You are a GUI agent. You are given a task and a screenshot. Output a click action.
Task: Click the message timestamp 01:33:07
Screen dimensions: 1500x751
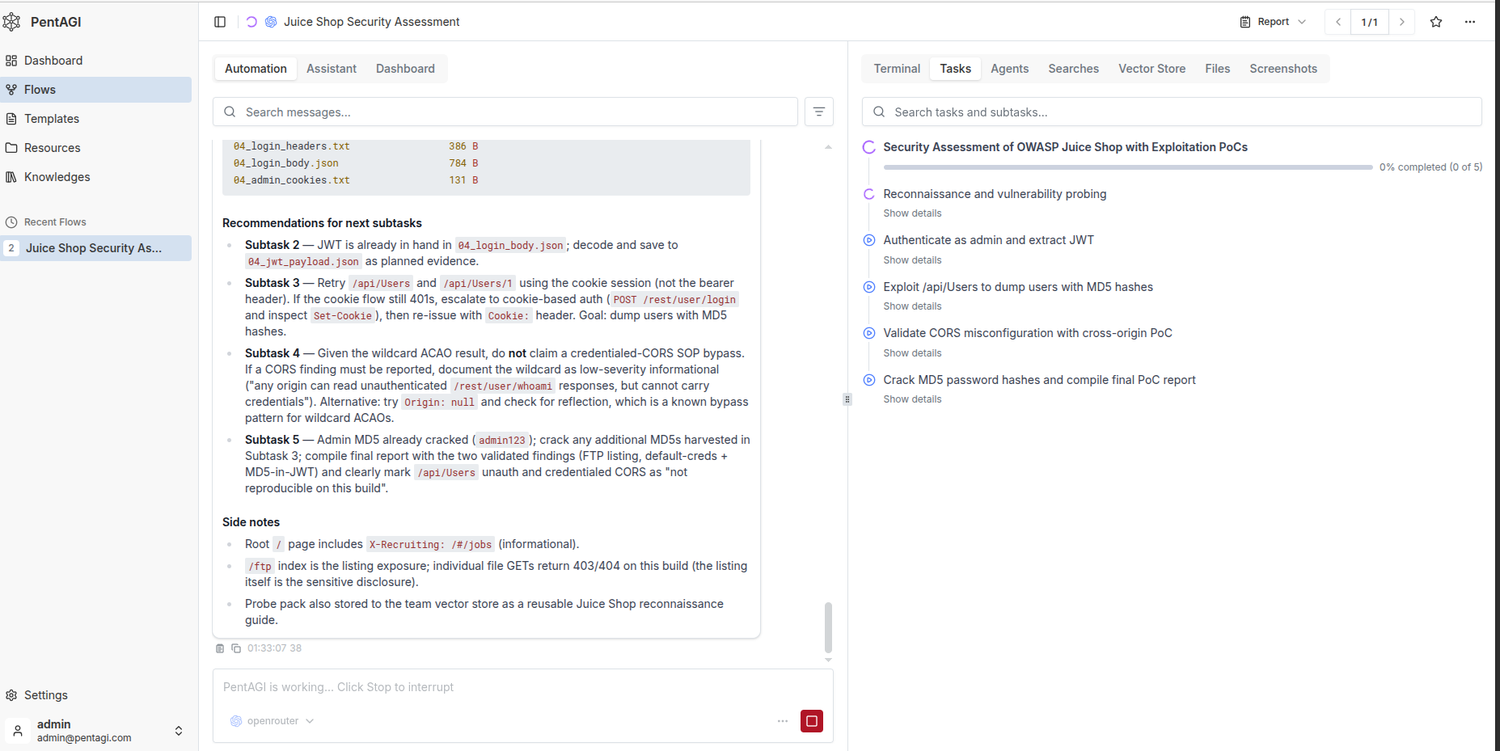point(267,648)
